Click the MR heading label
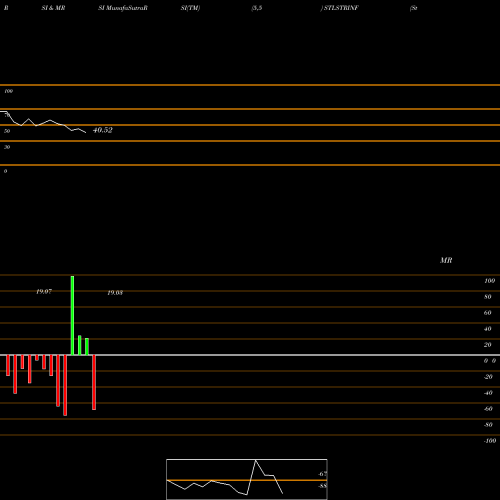The image size is (500, 500). click(x=446, y=260)
